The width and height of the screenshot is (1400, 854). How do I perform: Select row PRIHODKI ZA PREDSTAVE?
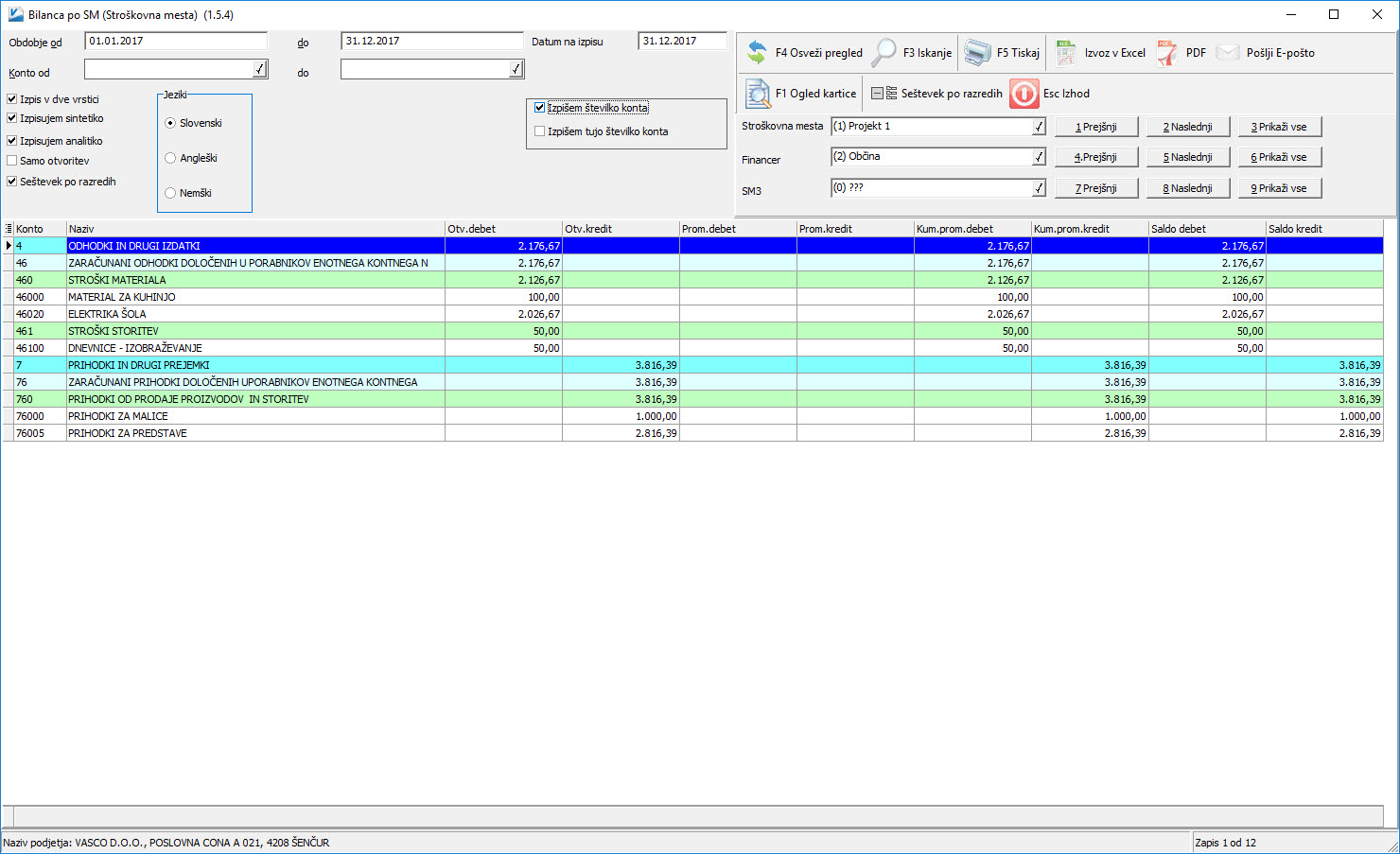click(692, 433)
